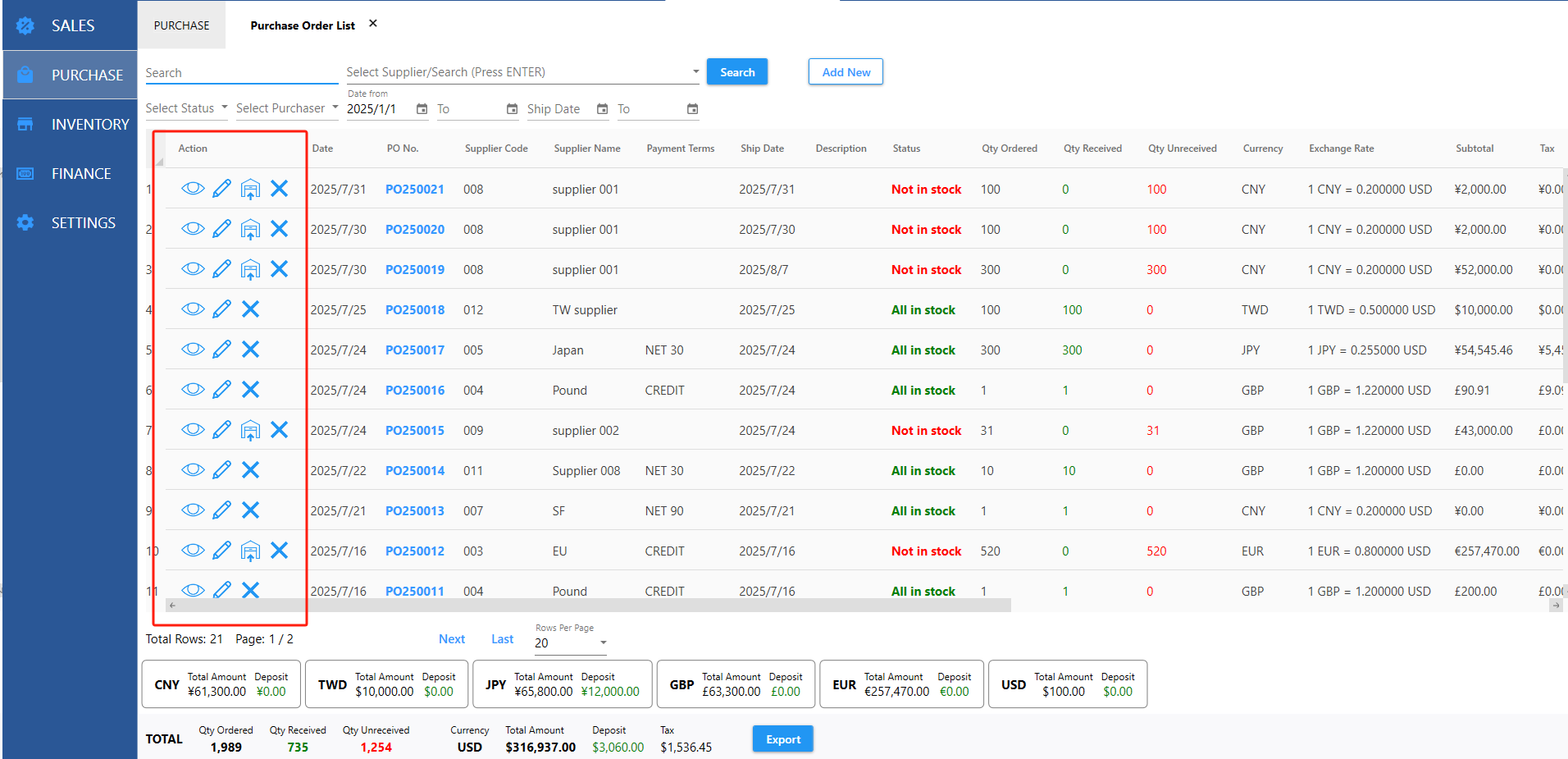The image size is (1568, 759).
Task: Click into the Search text field
Action: [x=241, y=73]
